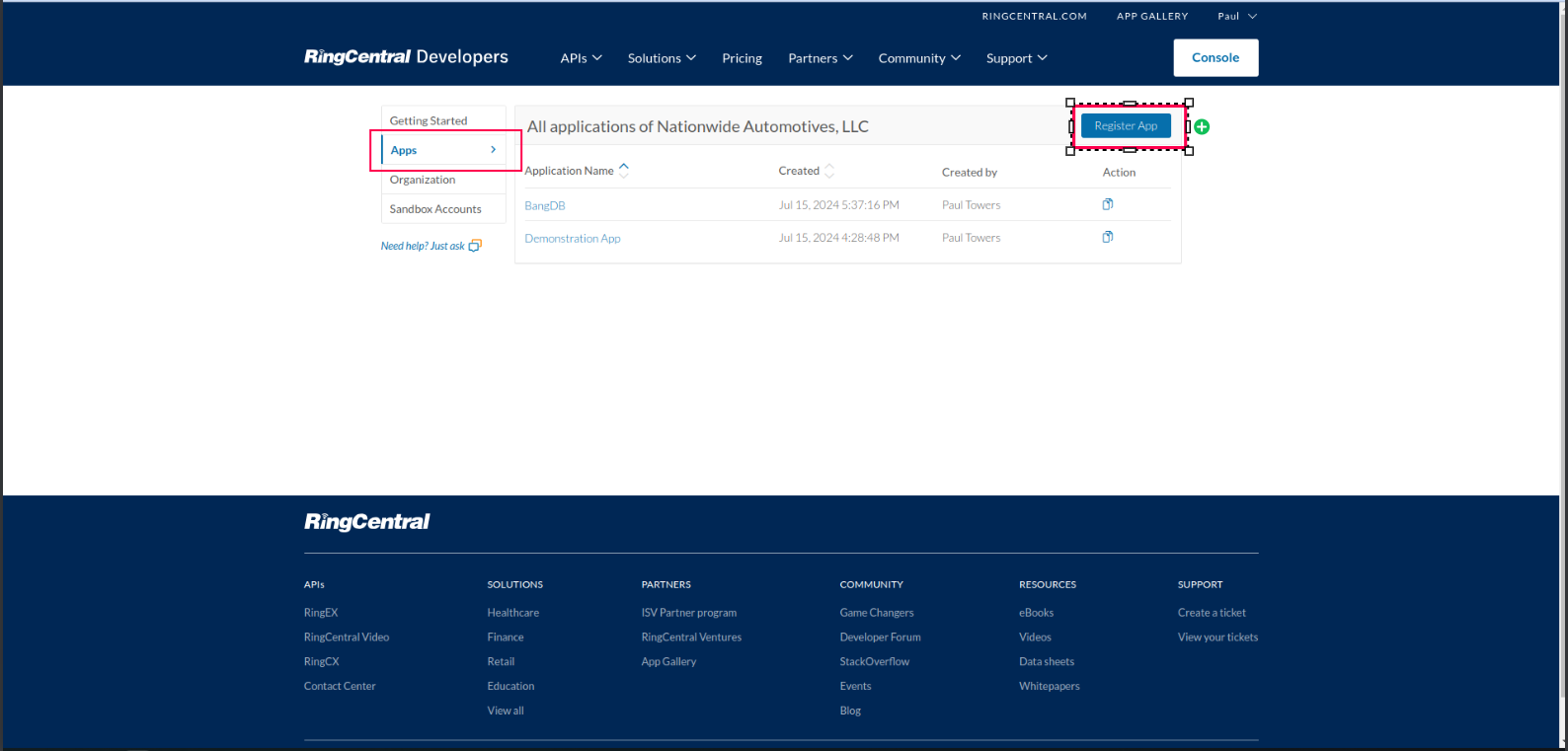Open the Blog footer link
The height and width of the screenshot is (751, 1568).
click(850, 711)
